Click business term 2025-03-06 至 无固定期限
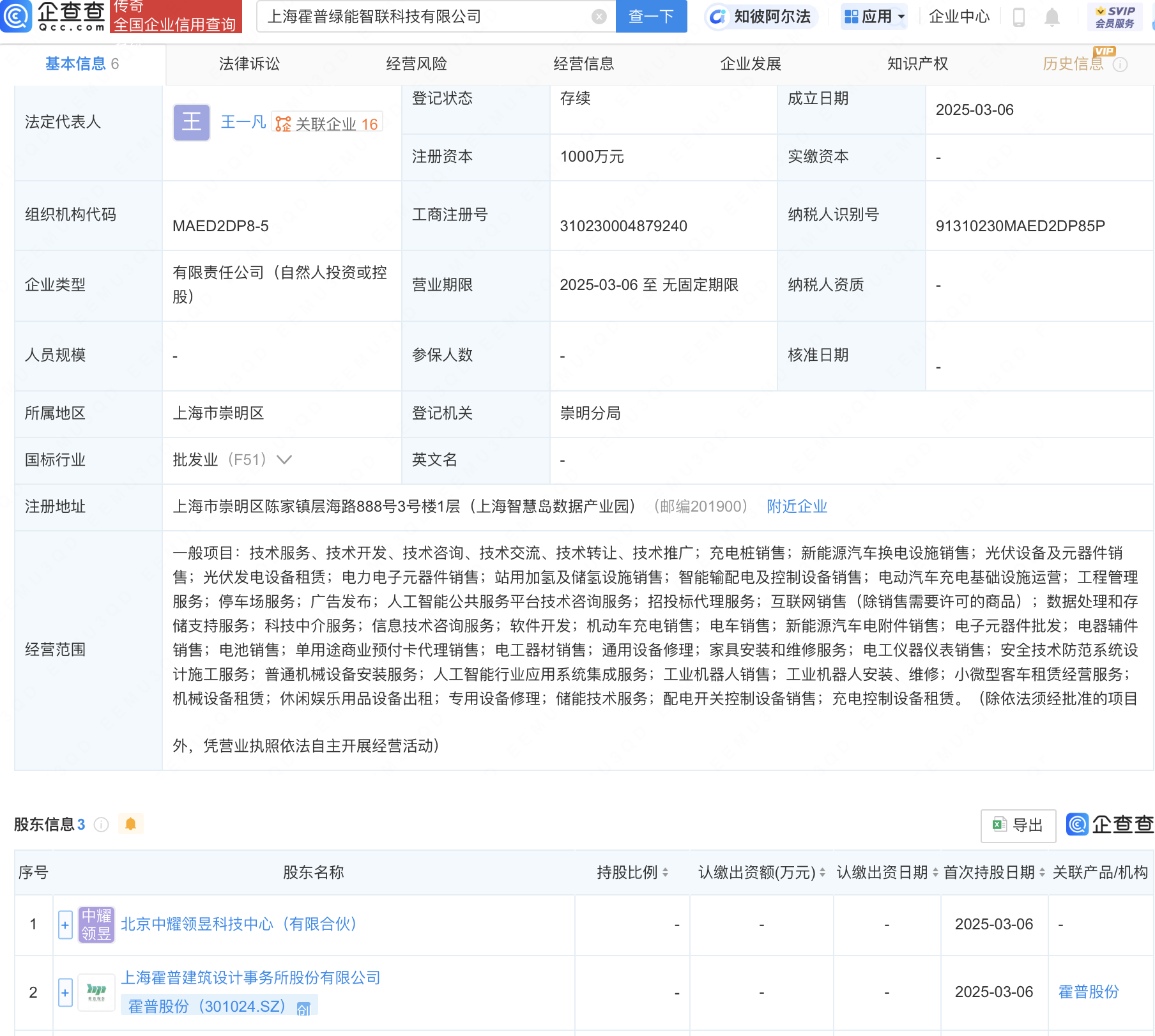The height and width of the screenshot is (1036, 1155). (649, 285)
